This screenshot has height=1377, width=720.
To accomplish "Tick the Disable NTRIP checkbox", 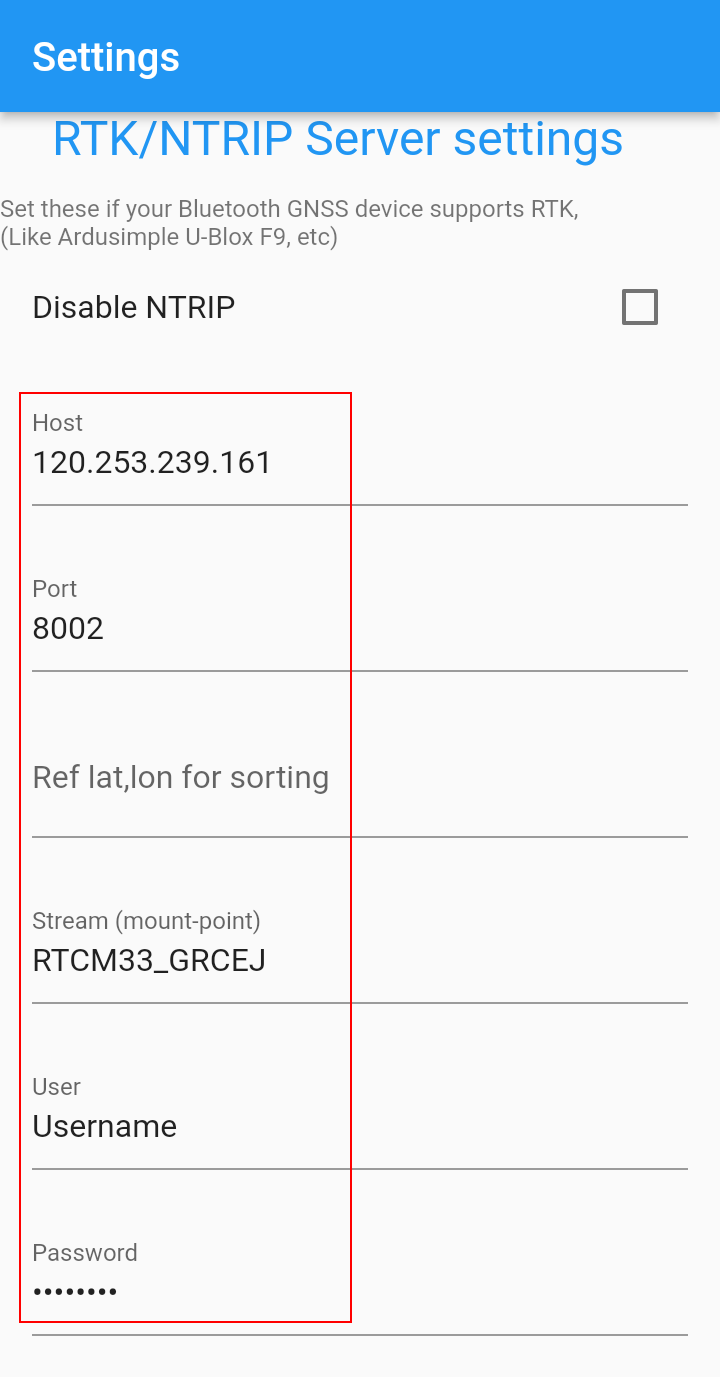I will click(x=640, y=307).
